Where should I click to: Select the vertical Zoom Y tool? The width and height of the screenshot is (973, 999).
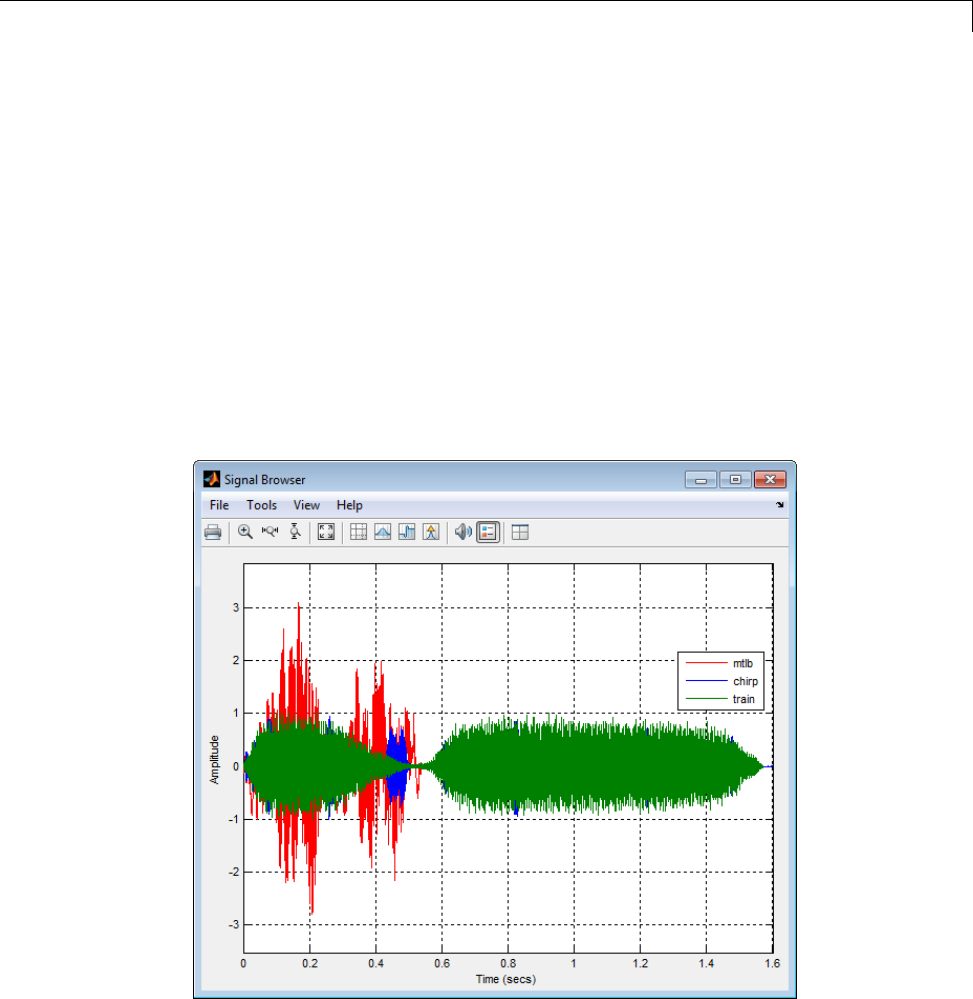pyautogui.click(x=295, y=532)
